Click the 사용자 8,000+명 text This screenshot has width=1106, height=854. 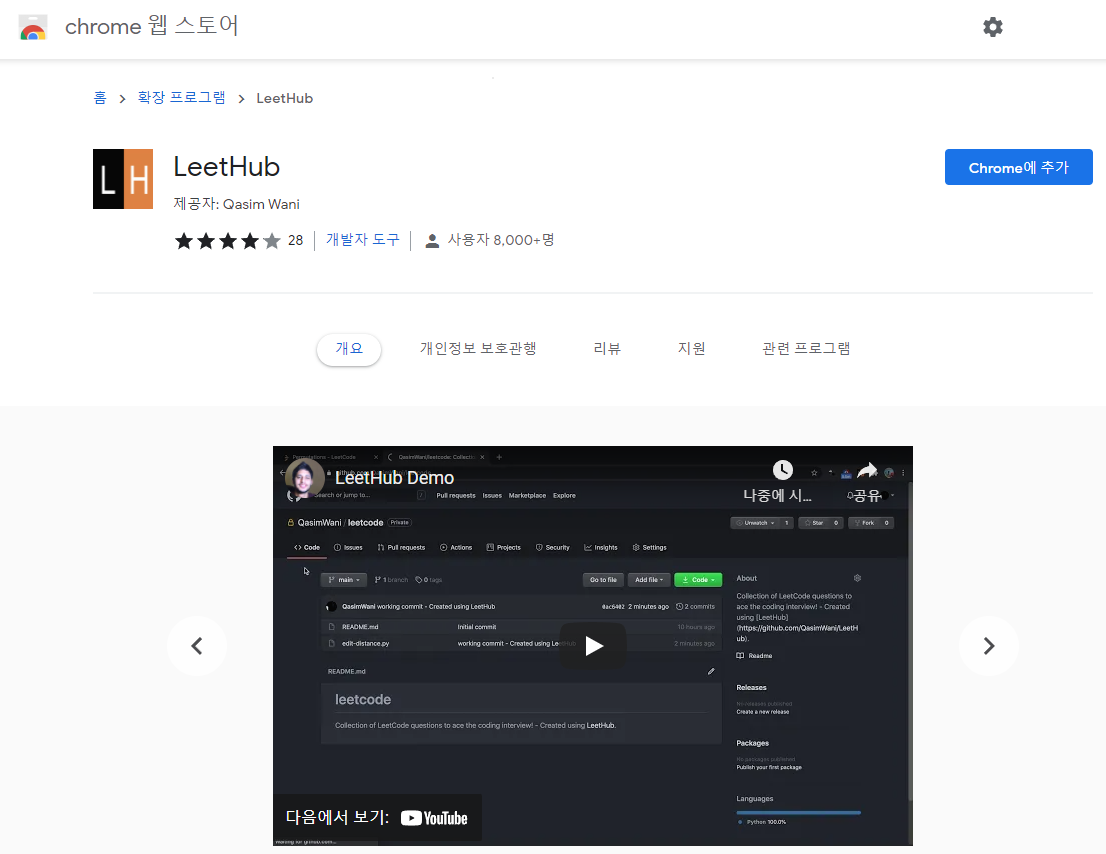(x=501, y=240)
